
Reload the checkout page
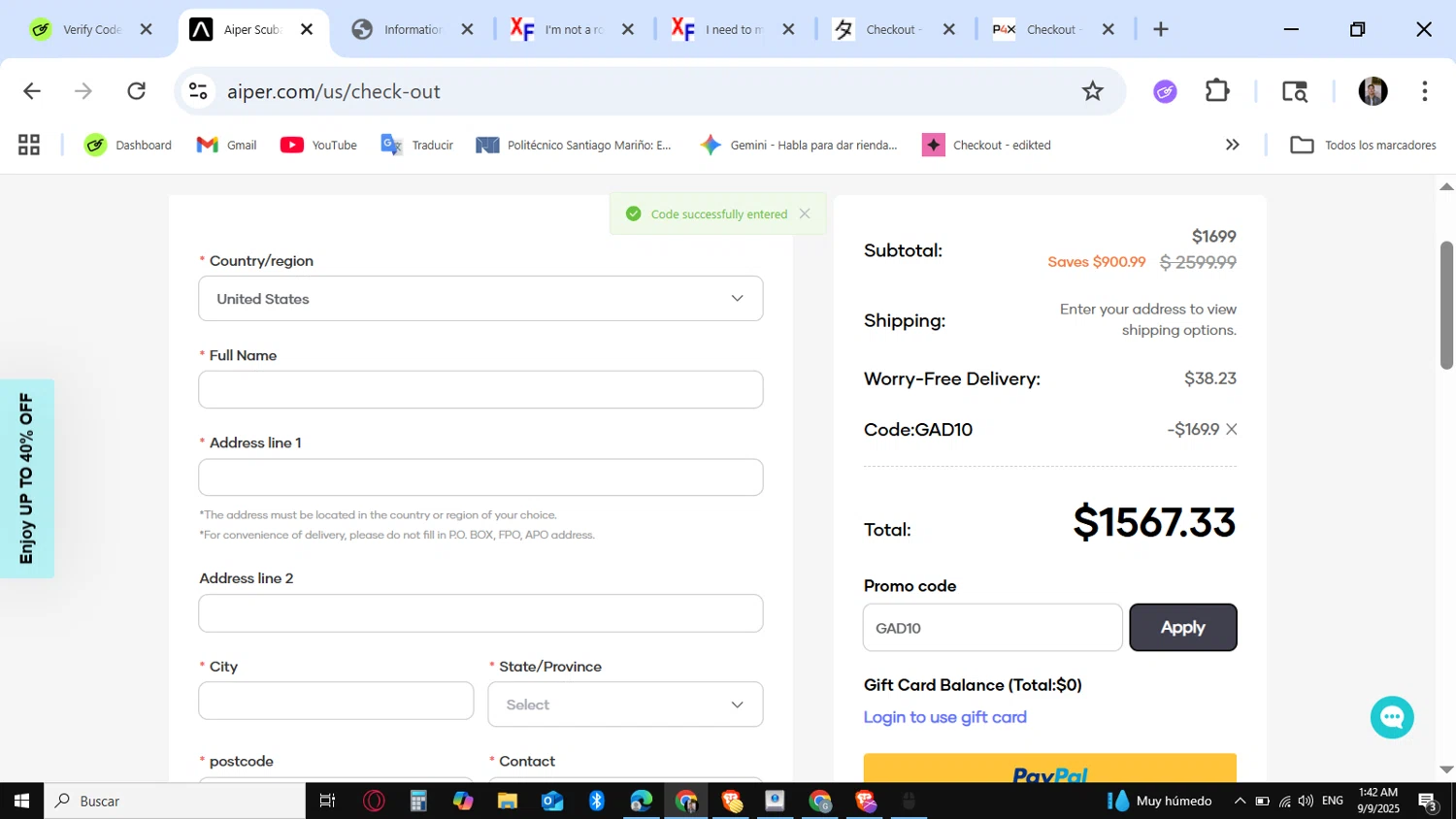(137, 91)
